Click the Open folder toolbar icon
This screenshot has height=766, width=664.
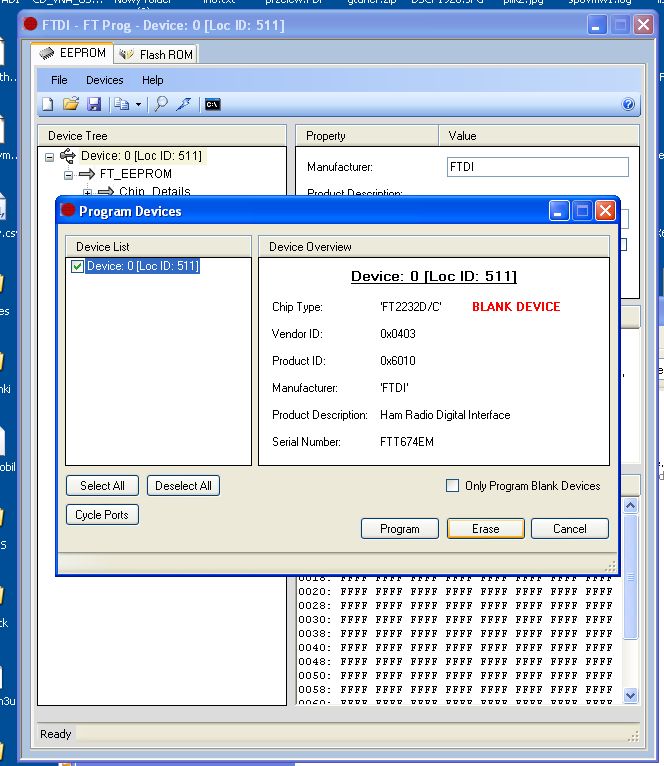[71, 104]
